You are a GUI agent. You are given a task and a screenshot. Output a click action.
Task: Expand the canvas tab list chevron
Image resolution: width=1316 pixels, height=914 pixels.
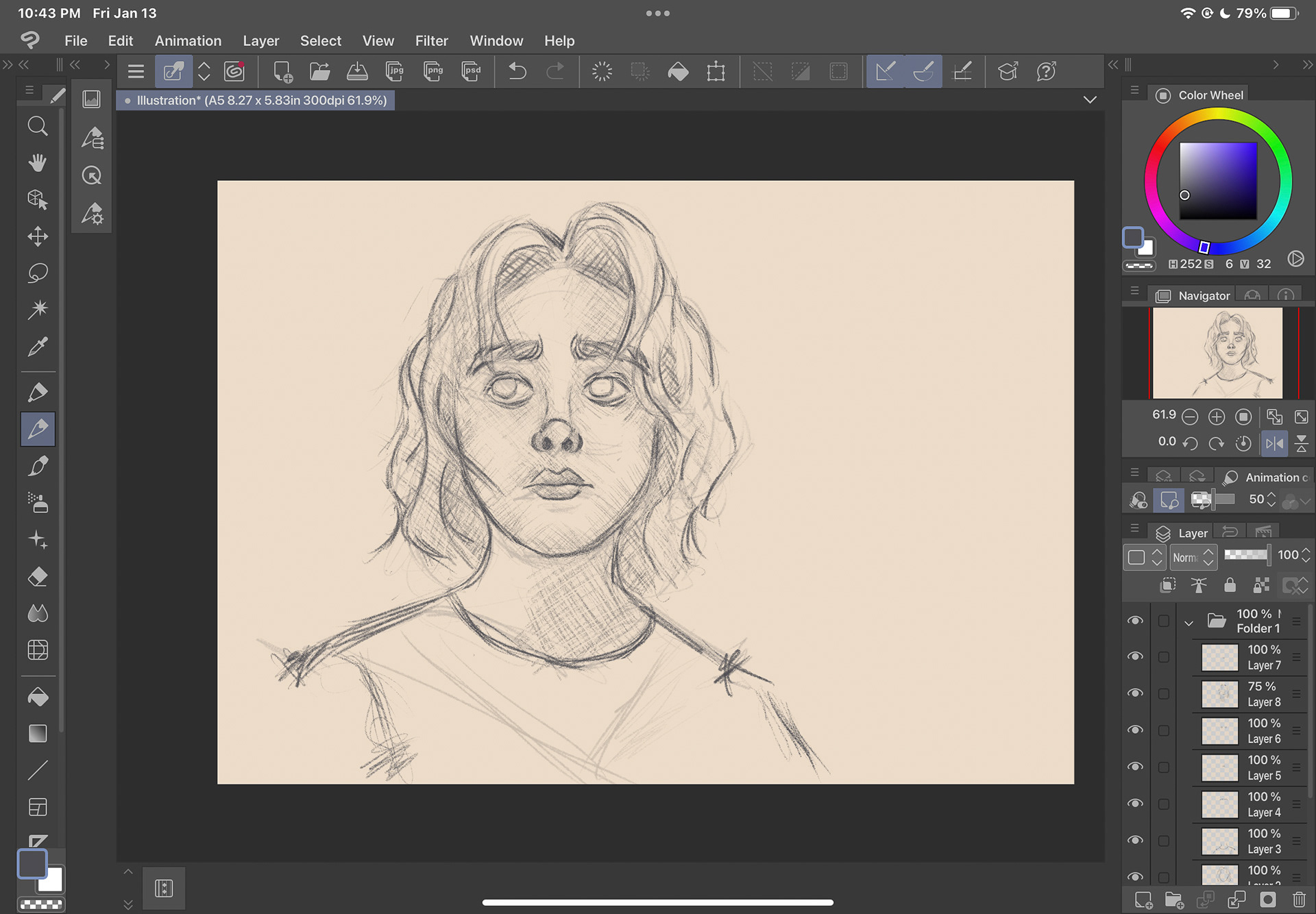click(x=1090, y=100)
